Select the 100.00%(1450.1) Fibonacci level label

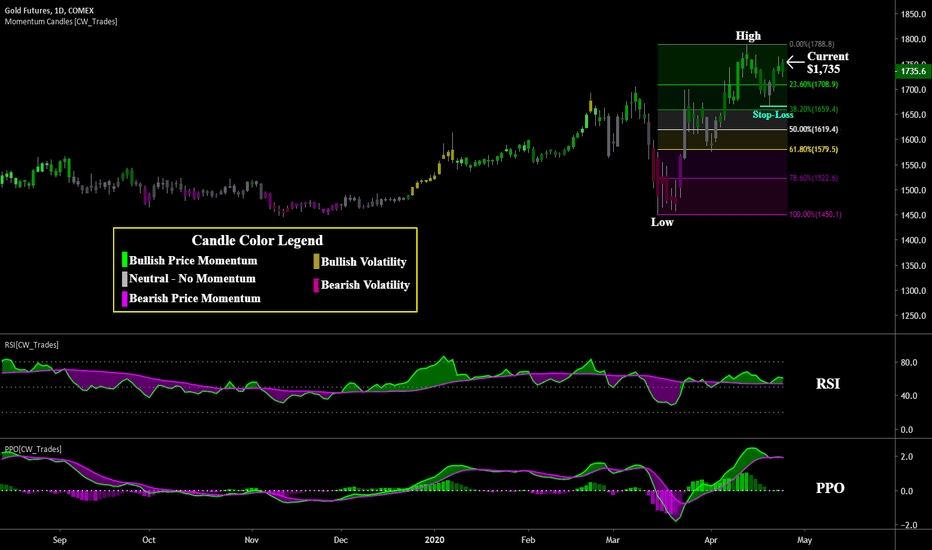816,214
